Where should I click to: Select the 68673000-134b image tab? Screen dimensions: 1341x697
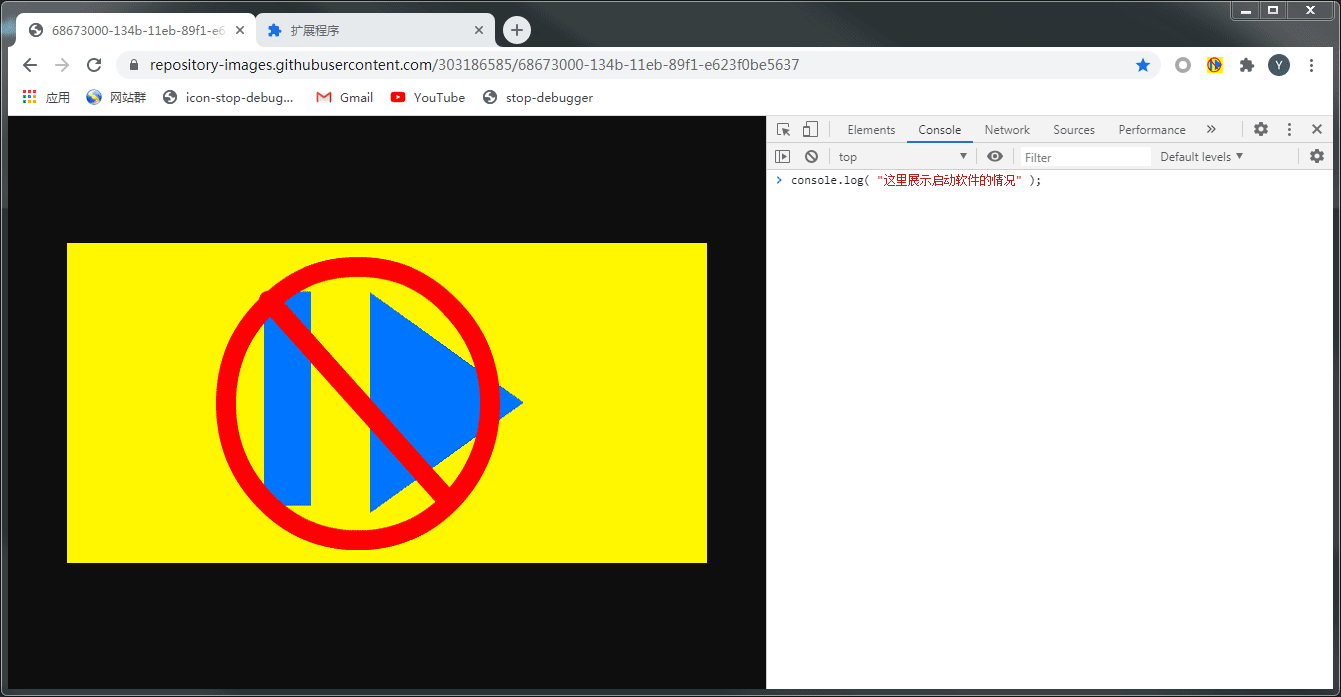[x=137, y=30]
